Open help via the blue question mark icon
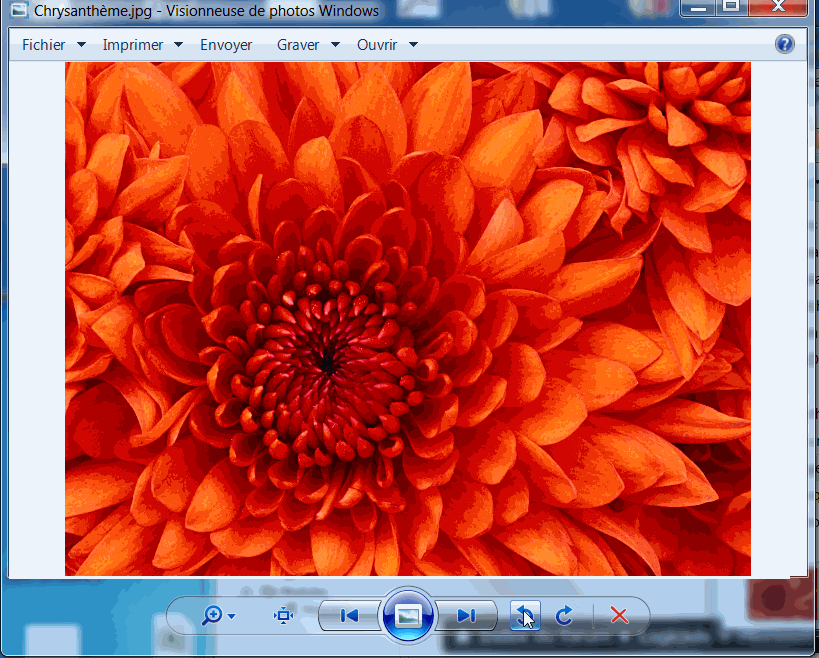819x658 pixels. pyautogui.click(x=785, y=44)
